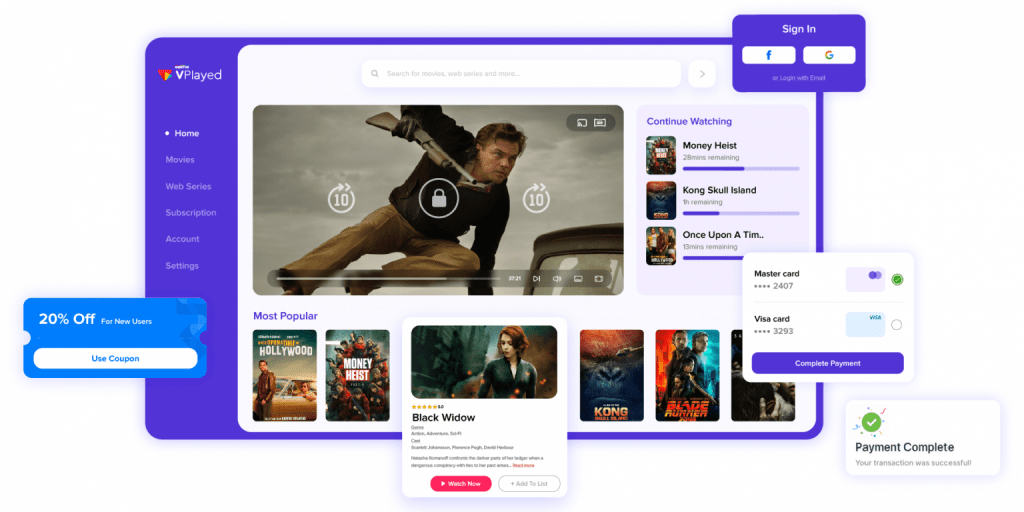Click the arrow button beside search bar
This screenshot has width=1024, height=512.
702,74
